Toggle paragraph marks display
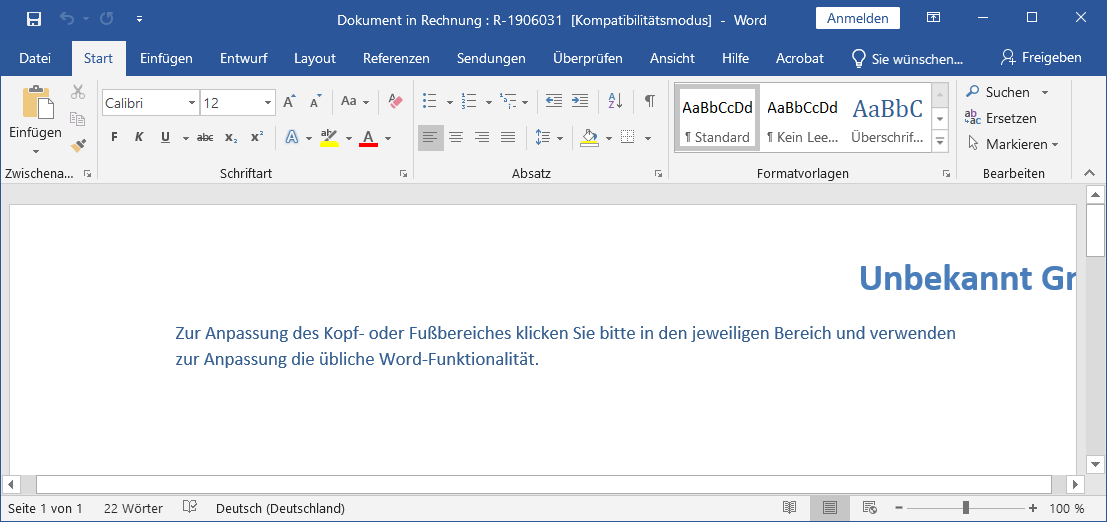 point(649,101)
